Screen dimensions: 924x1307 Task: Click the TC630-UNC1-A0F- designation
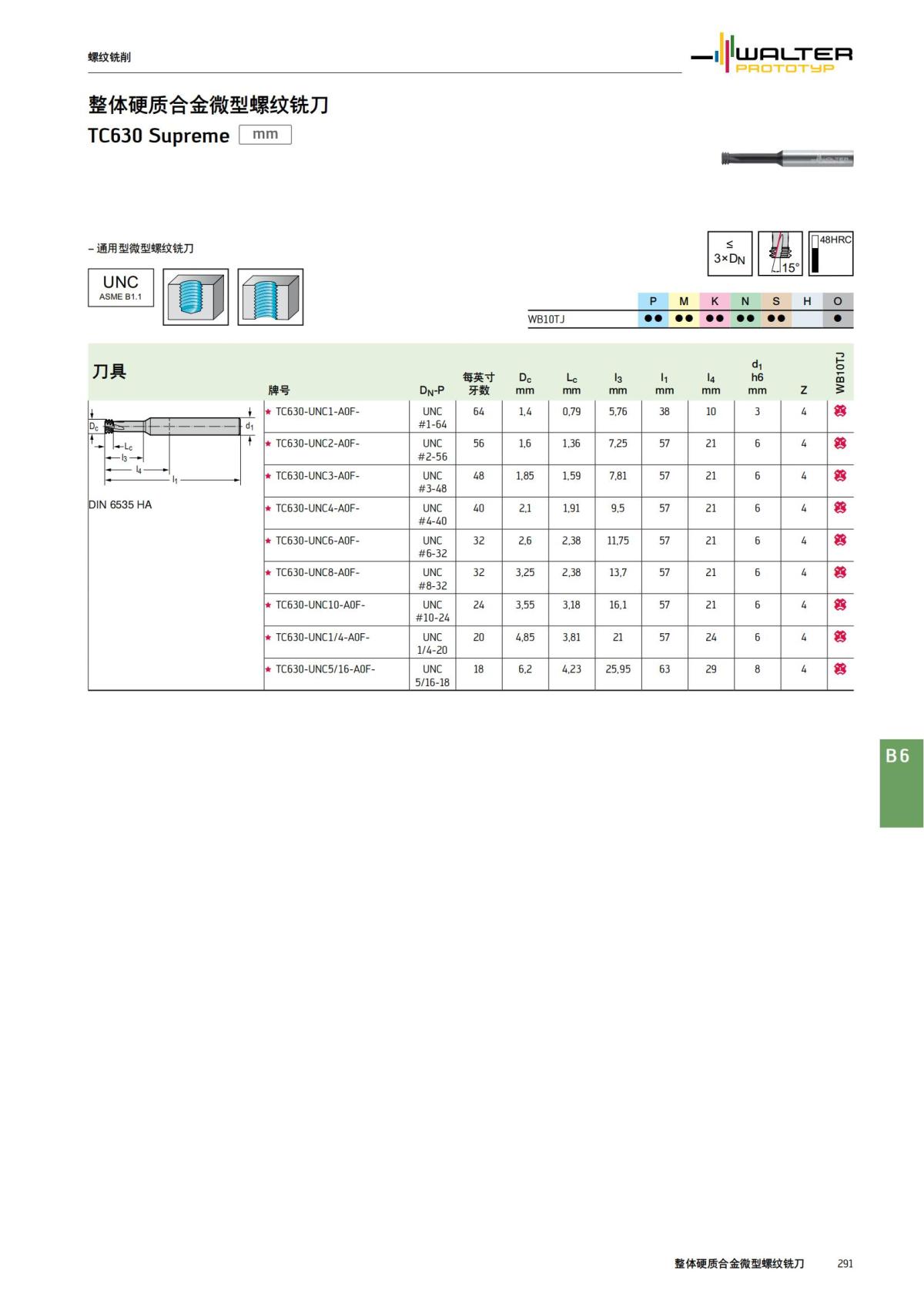pyautogui.click(x=317, y=411)
